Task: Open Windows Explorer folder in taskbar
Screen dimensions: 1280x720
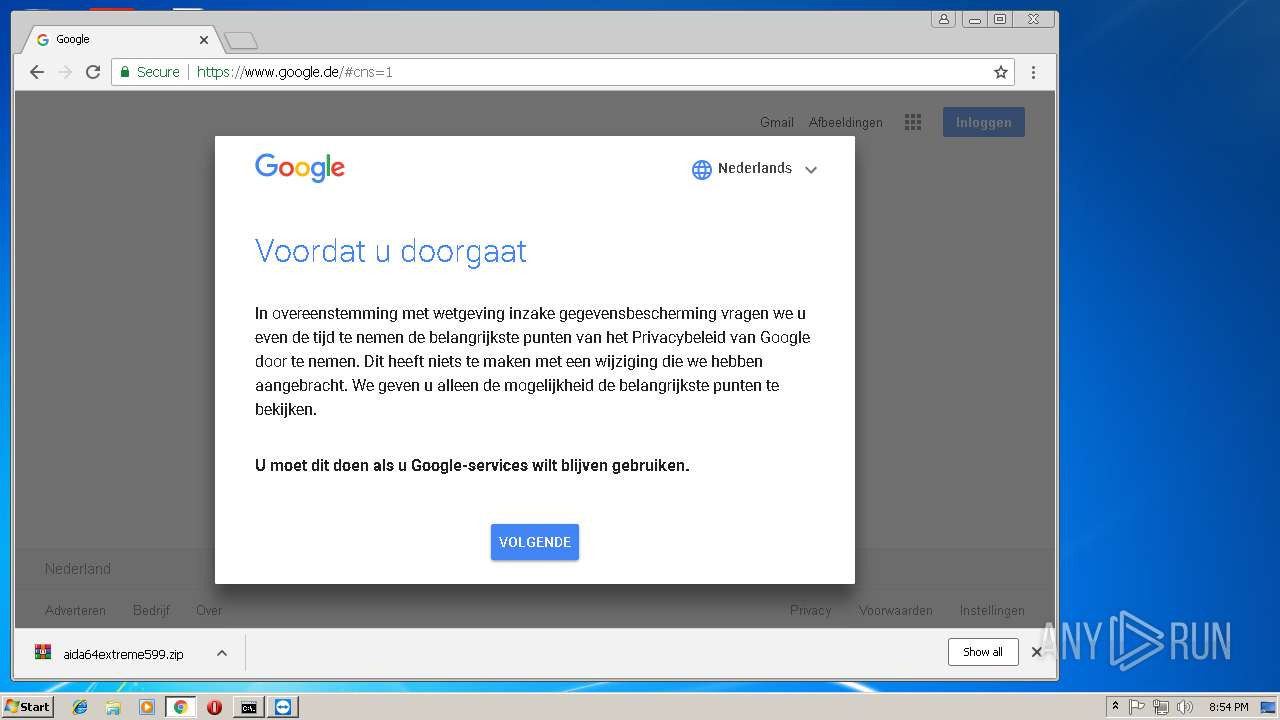Action: [113, 707]
